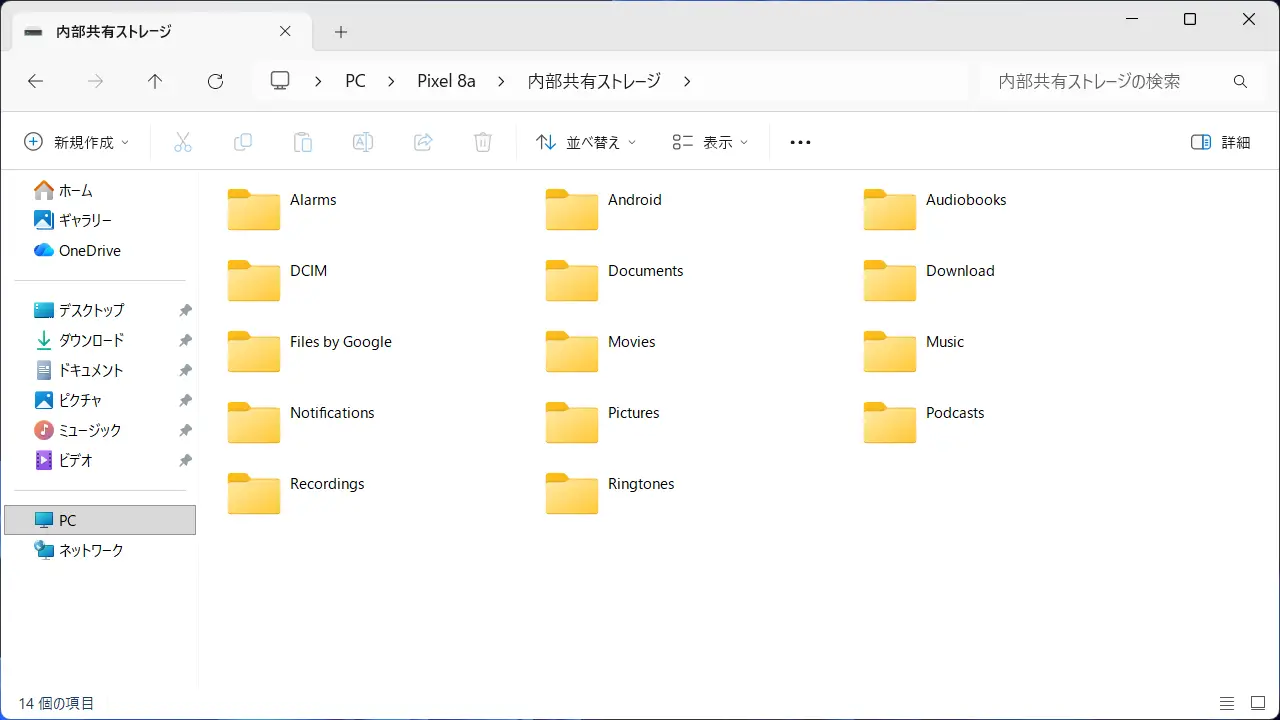Toggle the 詳細 details pane

[1221, 143]
